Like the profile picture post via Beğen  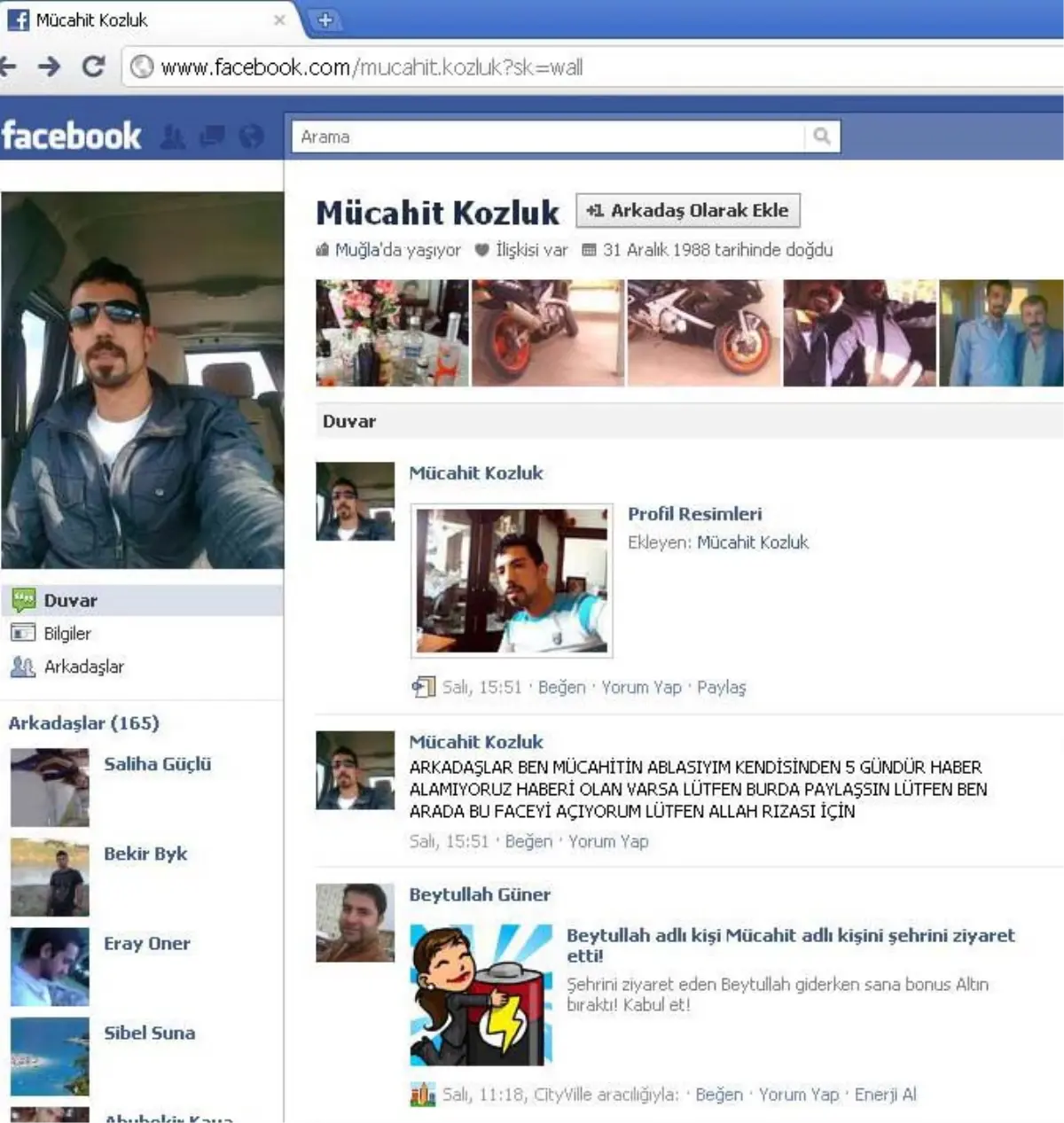coord(560,687)
